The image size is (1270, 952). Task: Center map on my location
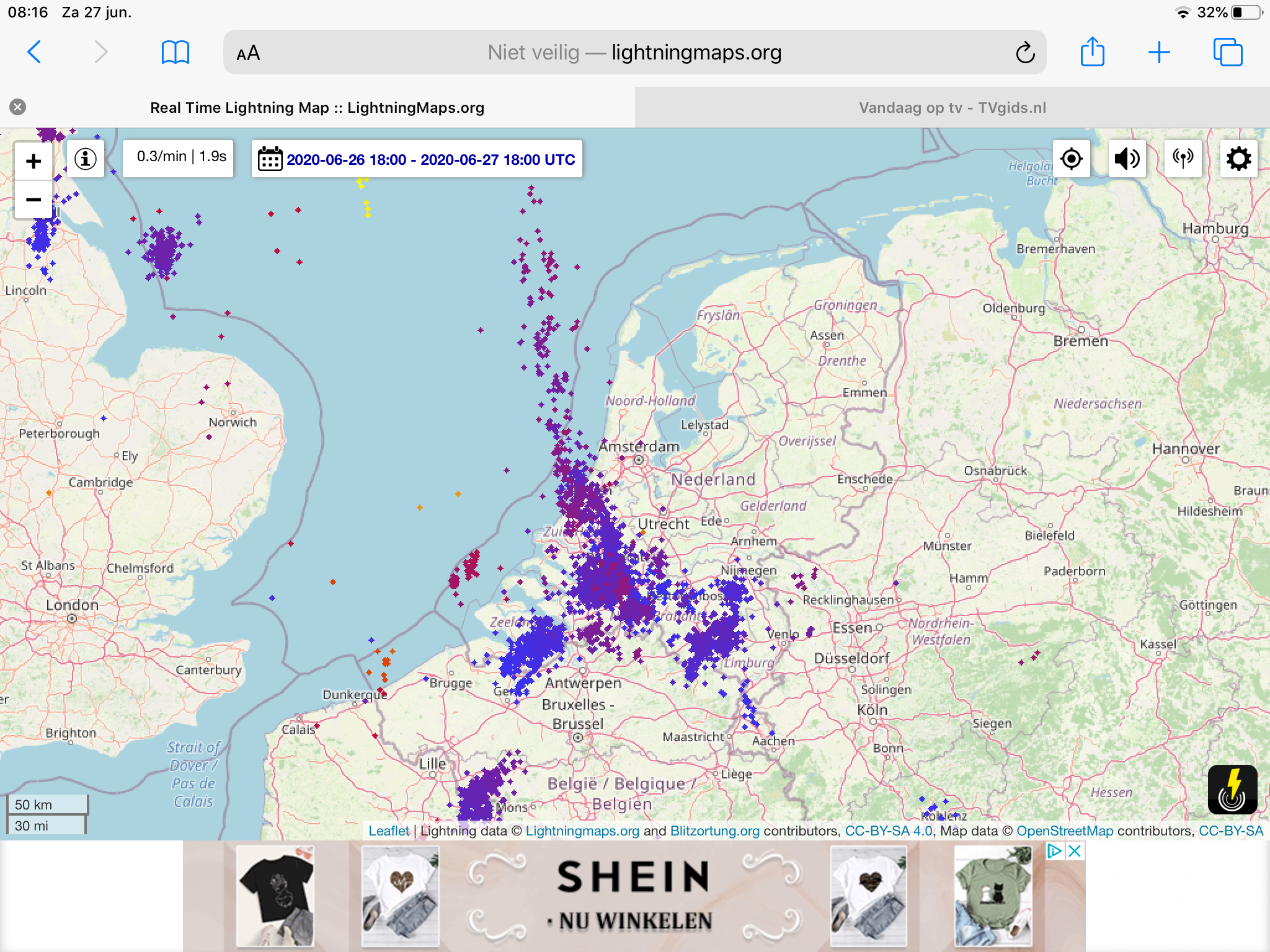coord(1072,159)
